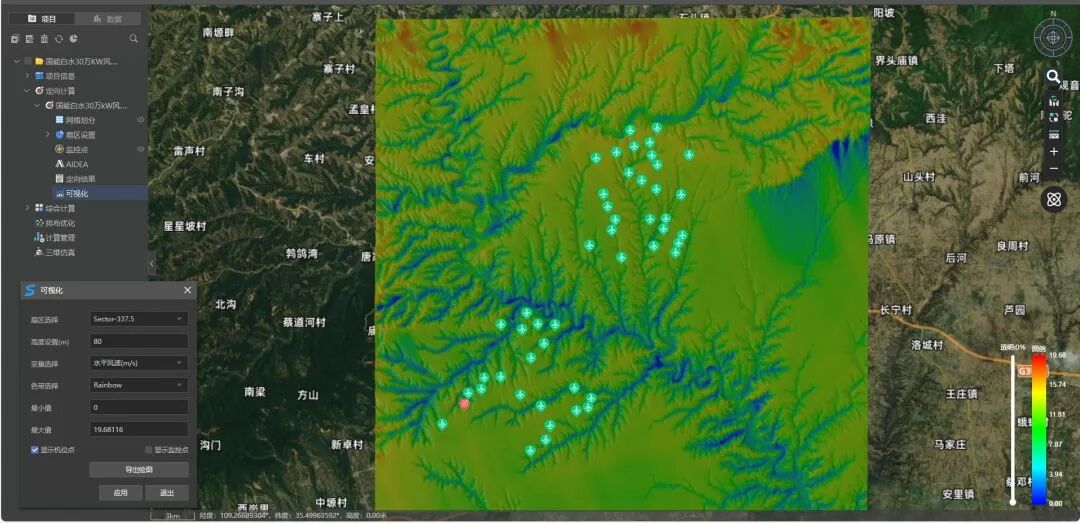The height and width of the screenshot is (523, 1080).
Task: Enable the 显示监控点 checkbox
Action: coord(149,450)
